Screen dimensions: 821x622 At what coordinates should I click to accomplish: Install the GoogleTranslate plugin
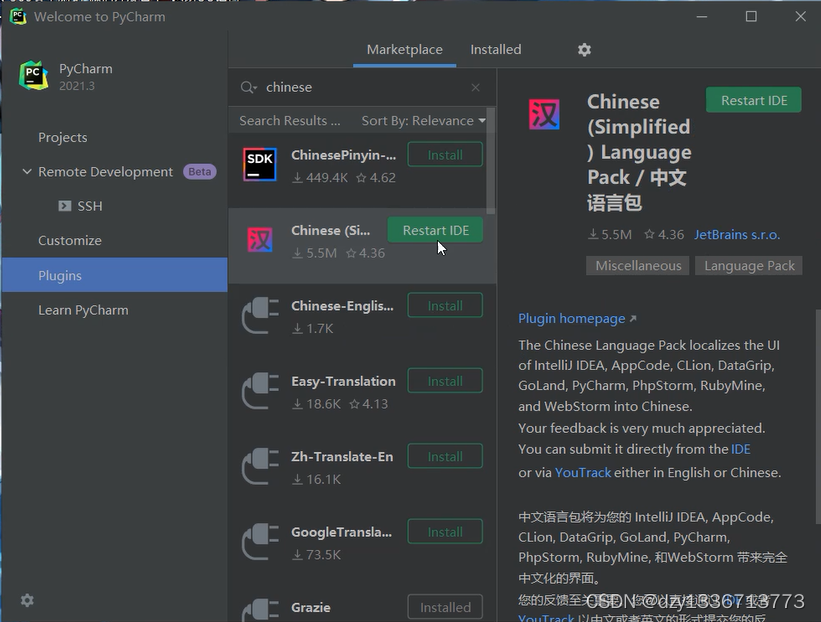445,531
